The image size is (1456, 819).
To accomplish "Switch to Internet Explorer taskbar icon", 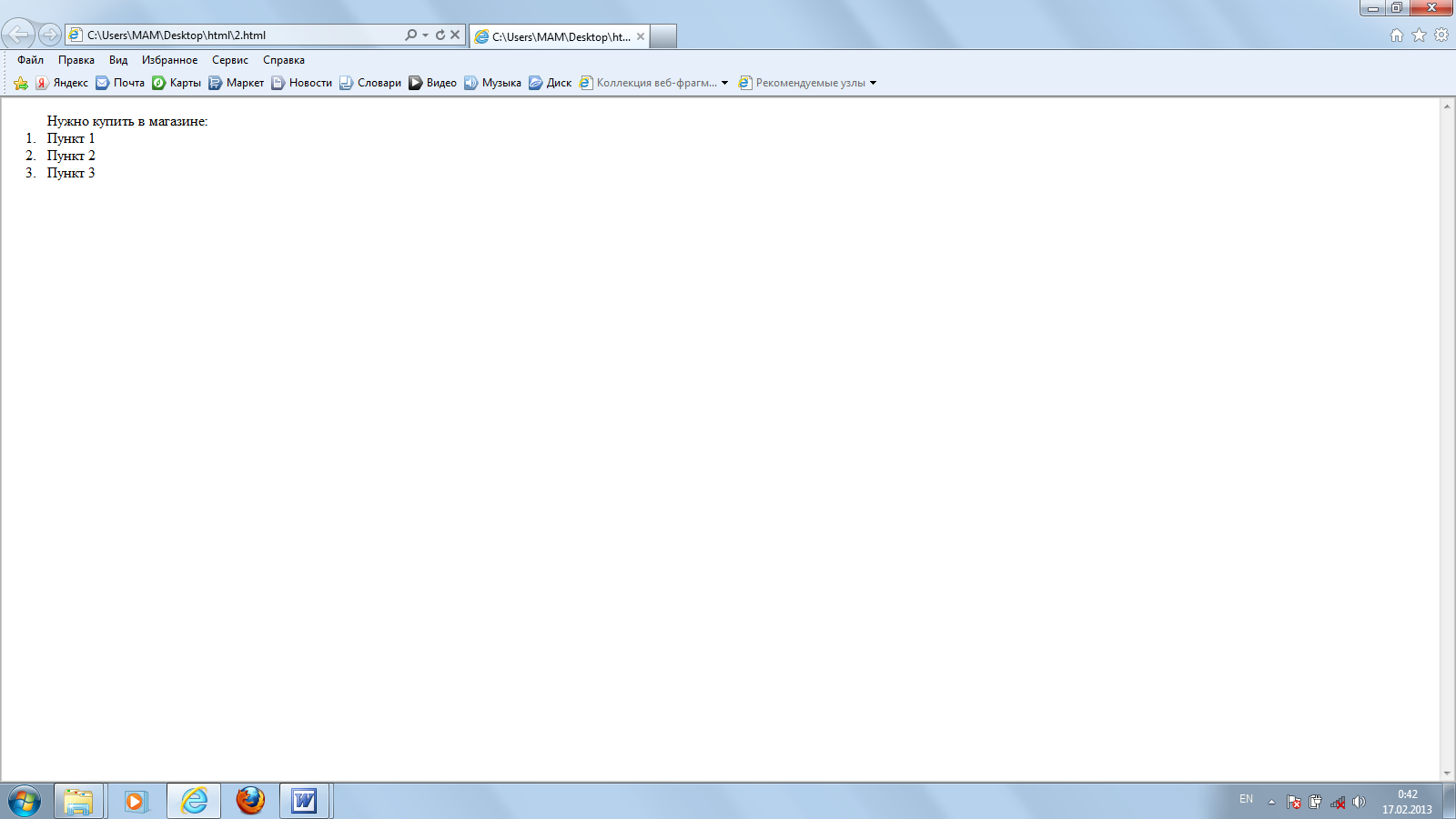I will click(x=194, y=802).
